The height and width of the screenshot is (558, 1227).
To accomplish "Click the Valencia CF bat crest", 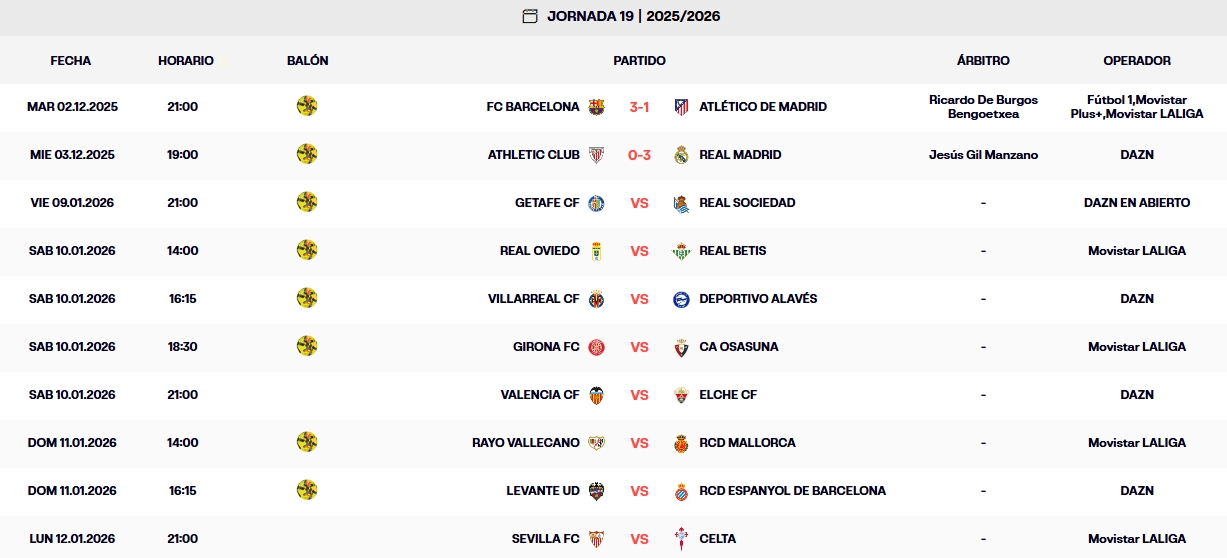I will 597,395.
